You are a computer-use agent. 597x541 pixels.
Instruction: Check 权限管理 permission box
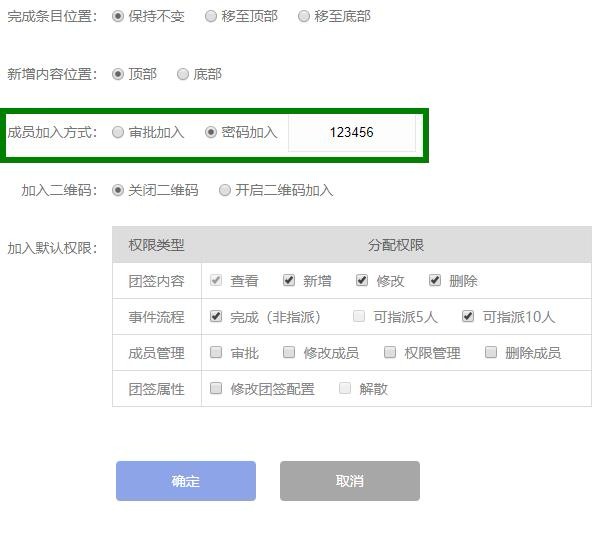coord(390,352)
